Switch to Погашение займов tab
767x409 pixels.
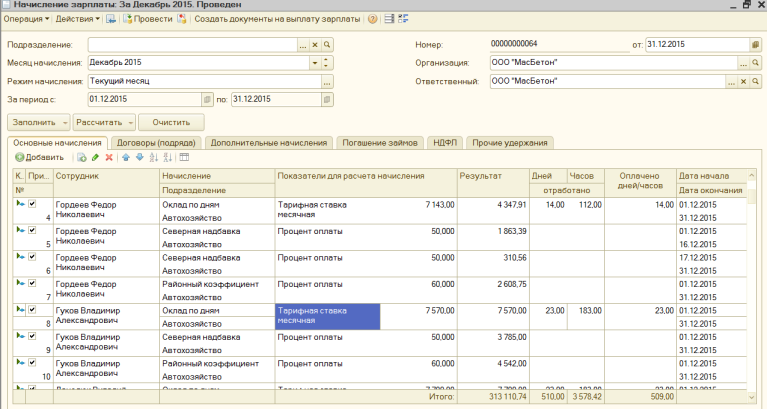[x=380, y=143]
